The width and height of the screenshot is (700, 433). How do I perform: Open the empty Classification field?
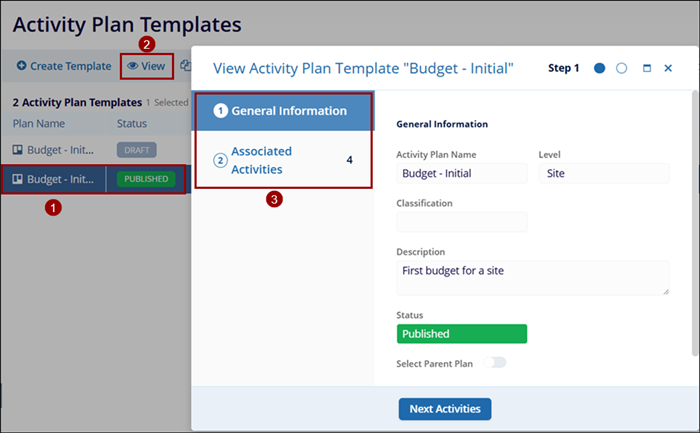pos(461,222)
